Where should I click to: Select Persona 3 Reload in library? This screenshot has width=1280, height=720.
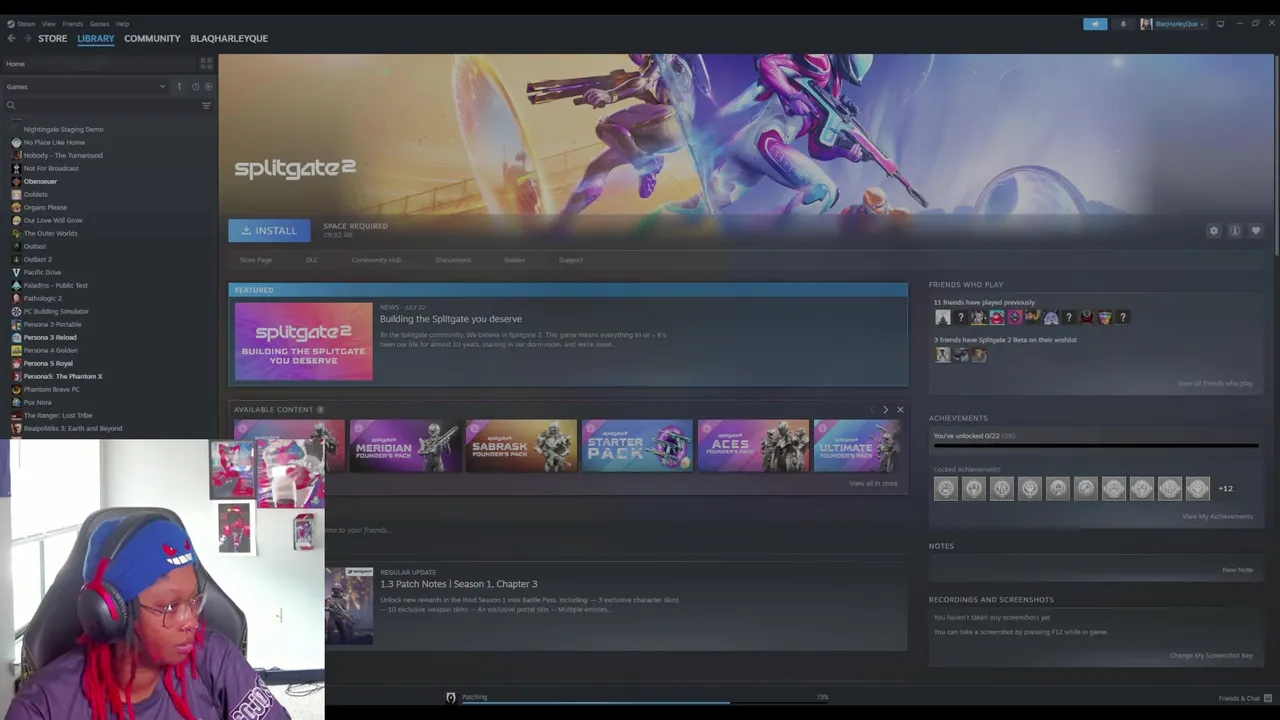(50, 337)
